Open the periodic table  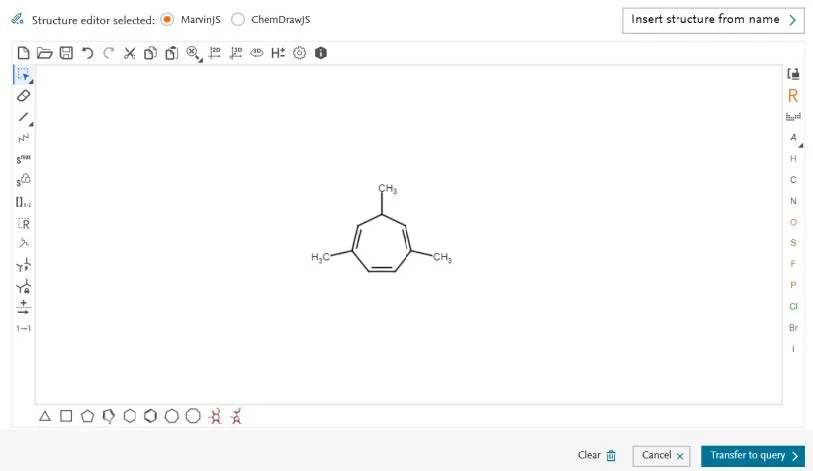pos(793,117)
